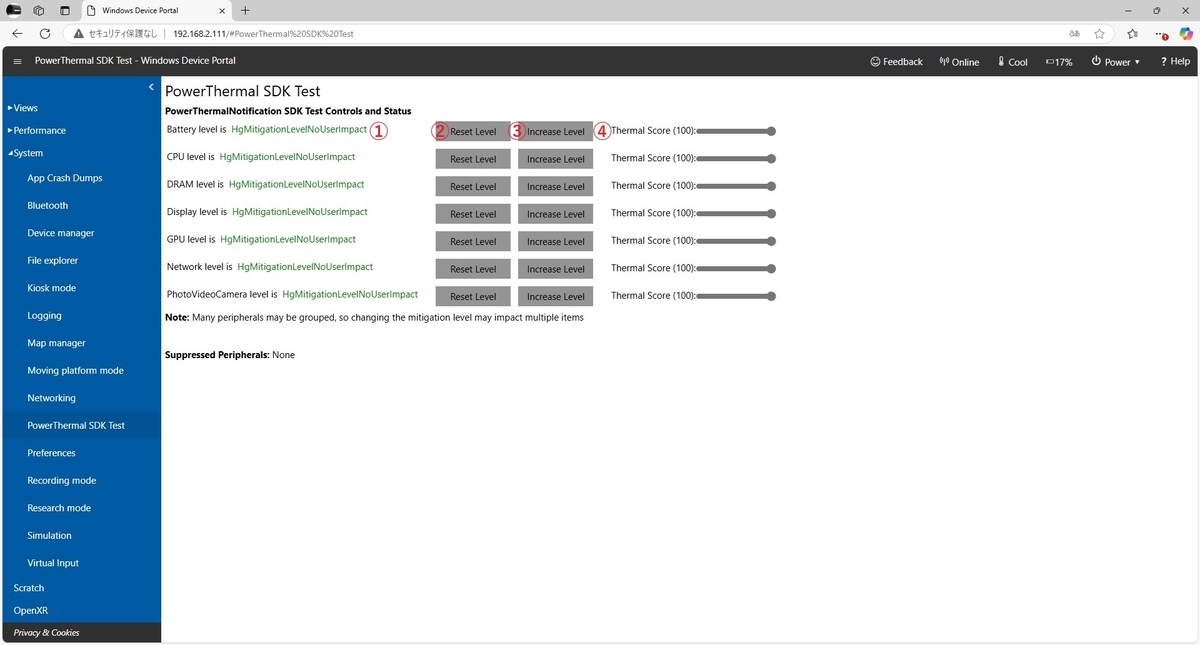Open the hamburger navigation menu

coord(17,61)
